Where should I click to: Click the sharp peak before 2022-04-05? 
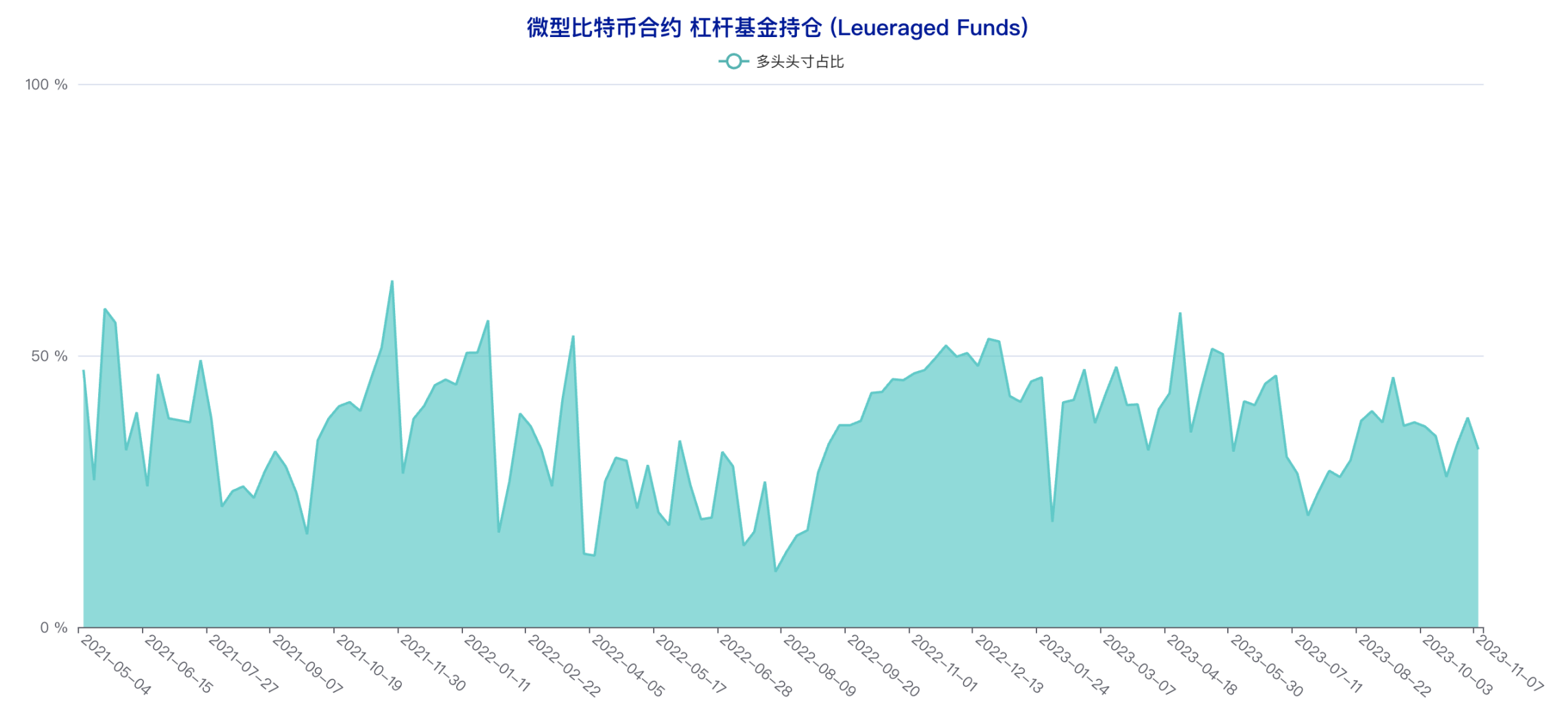(573, 337)
